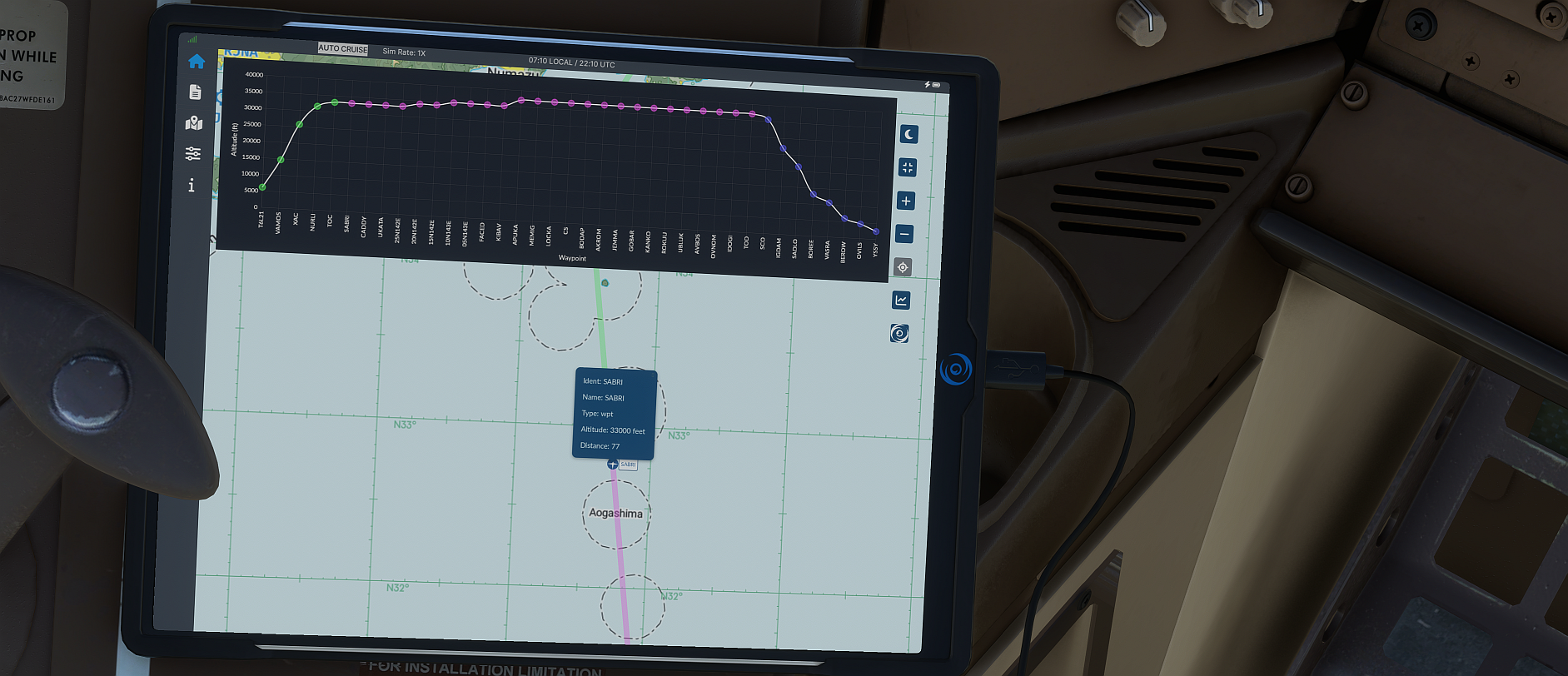Open the settings sliders icon
This screenshot has height=676, width=1568.
pos(193,153)
